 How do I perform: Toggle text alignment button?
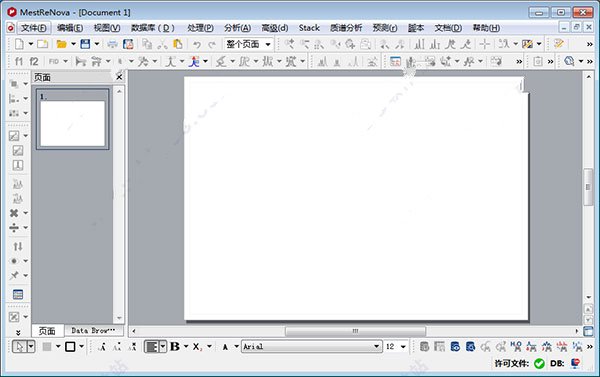[x=152, y=347]
